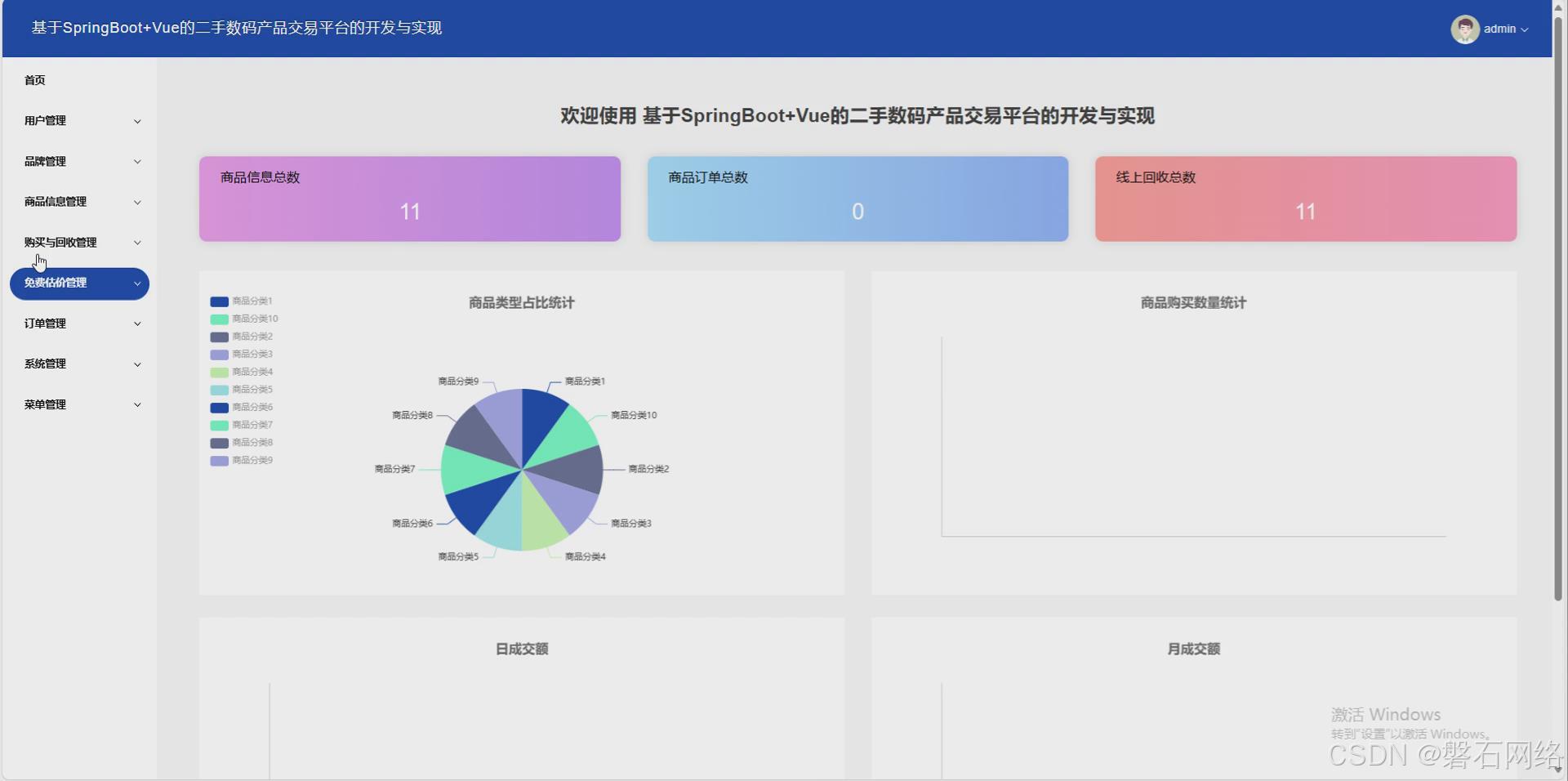Click pie label 商品分类1
The height and width of the screenshot is (781, 1568).
(x=585, y=382)
